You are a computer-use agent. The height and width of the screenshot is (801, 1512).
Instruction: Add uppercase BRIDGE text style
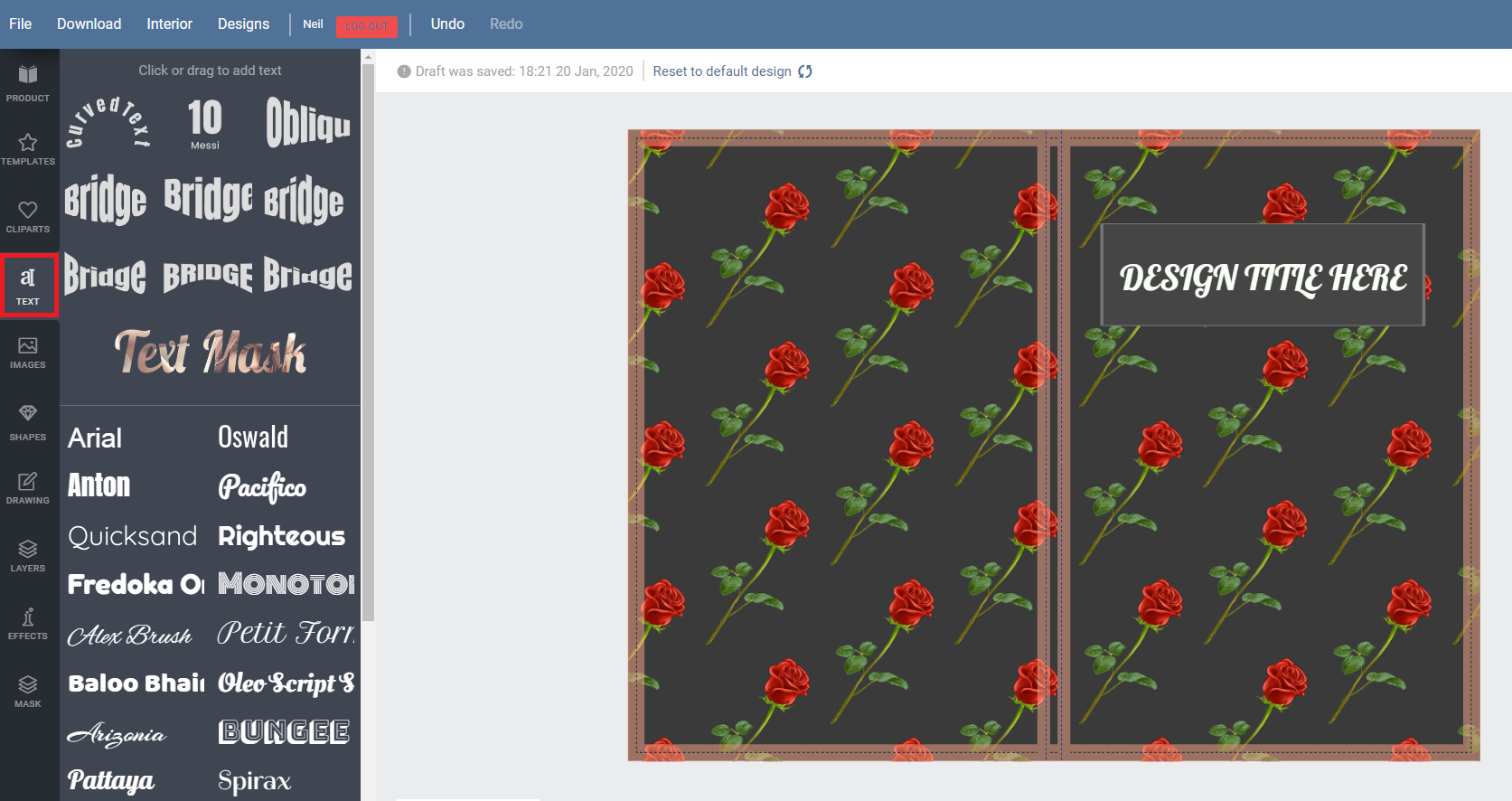[208, 276]
